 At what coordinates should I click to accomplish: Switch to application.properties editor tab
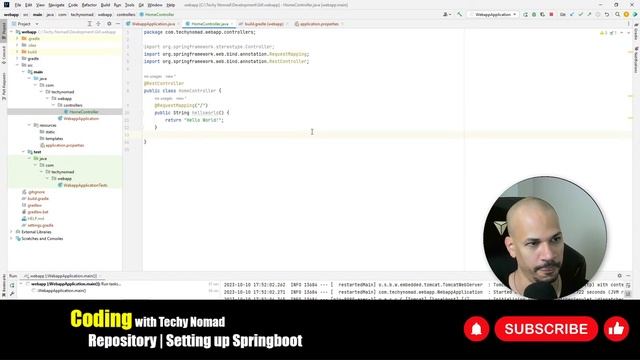coord(319,24)
